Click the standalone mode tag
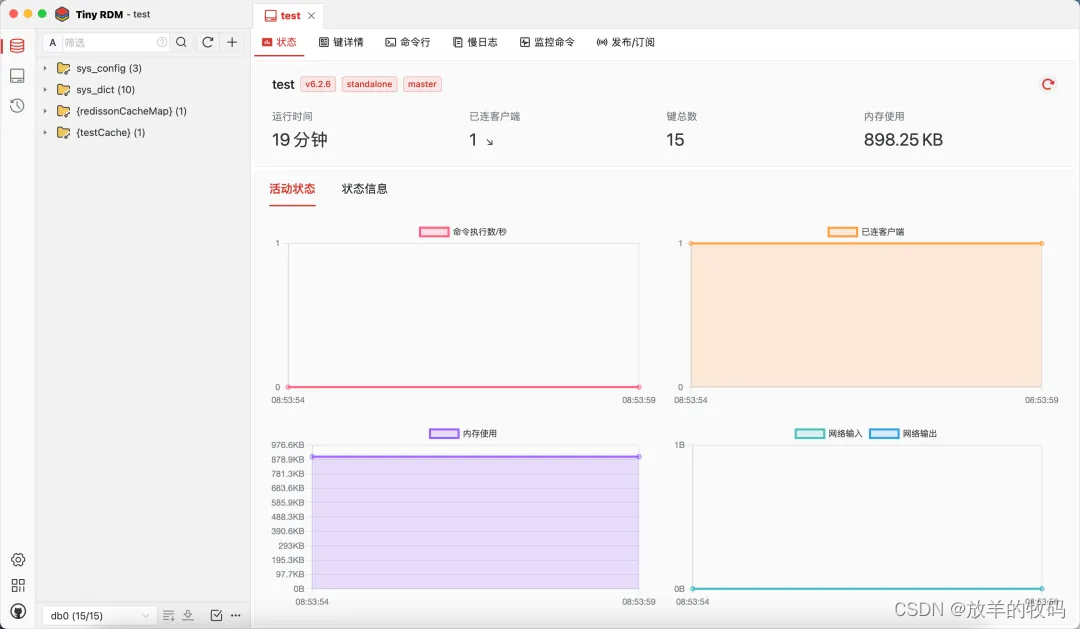 point(369,84)
